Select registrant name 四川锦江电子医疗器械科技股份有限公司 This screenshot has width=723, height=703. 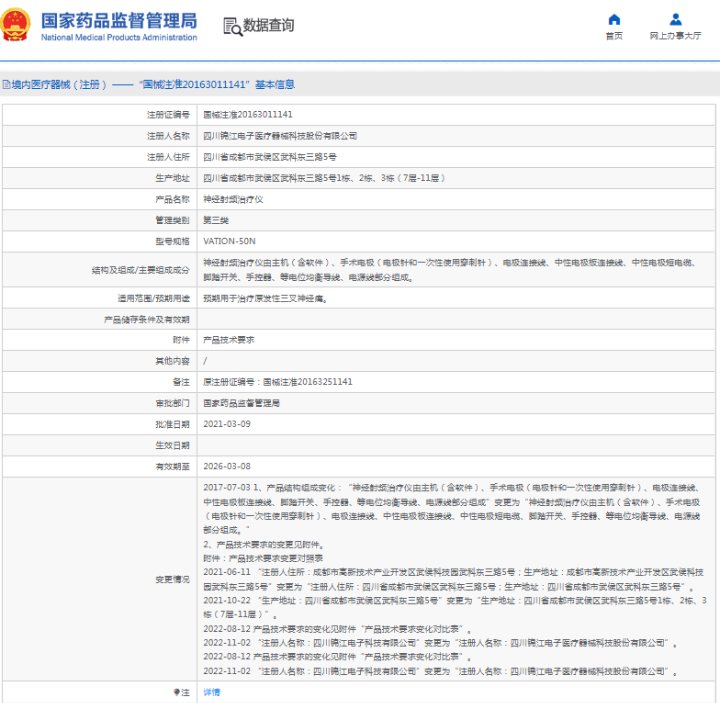point(280,136)
